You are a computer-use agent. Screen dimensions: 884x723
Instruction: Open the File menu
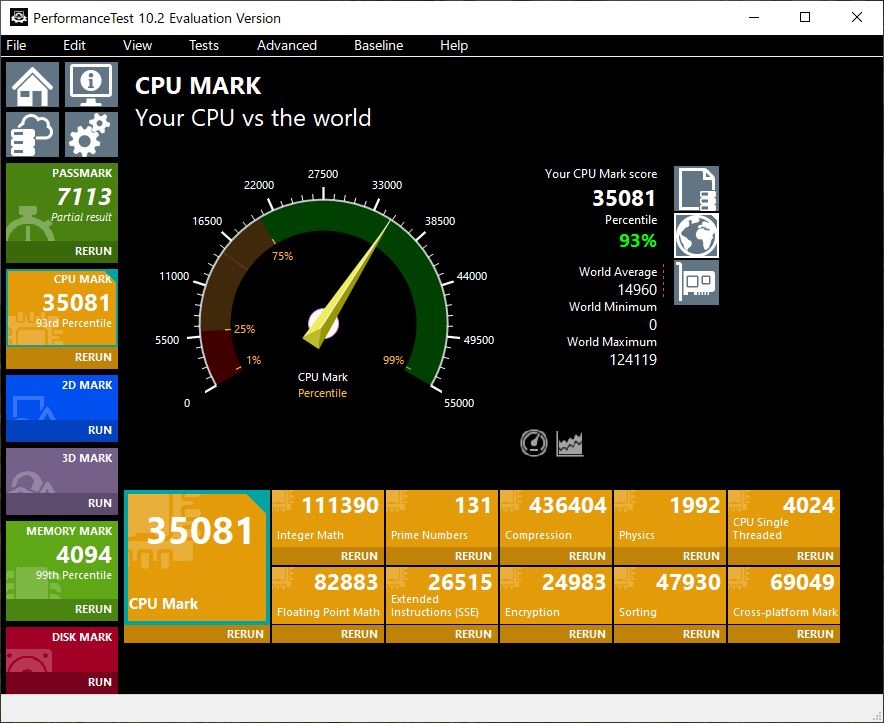coord(16,45)
